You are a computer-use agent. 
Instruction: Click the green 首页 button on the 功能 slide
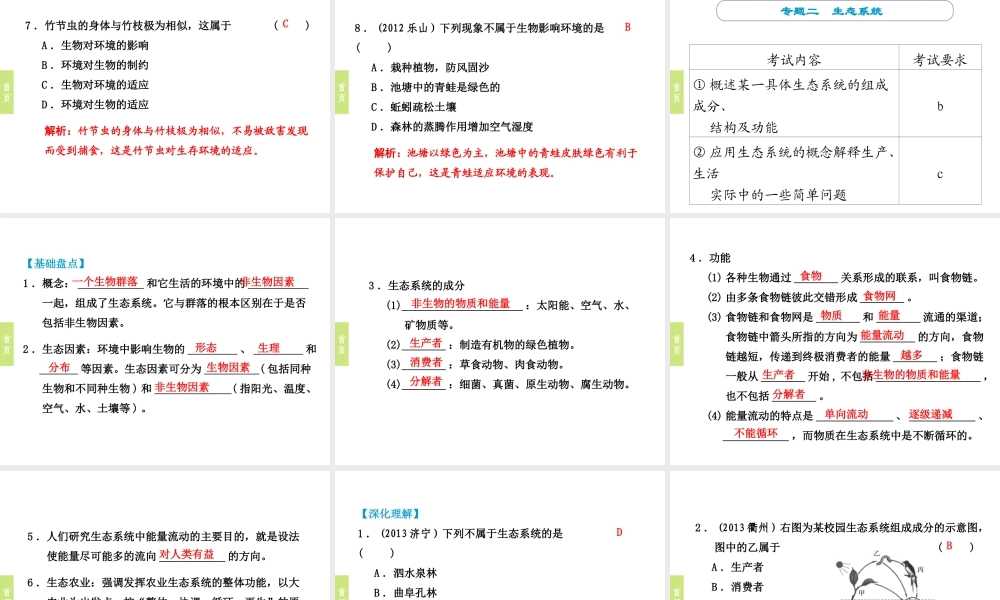pyautogui.click(x=677, y=344)
